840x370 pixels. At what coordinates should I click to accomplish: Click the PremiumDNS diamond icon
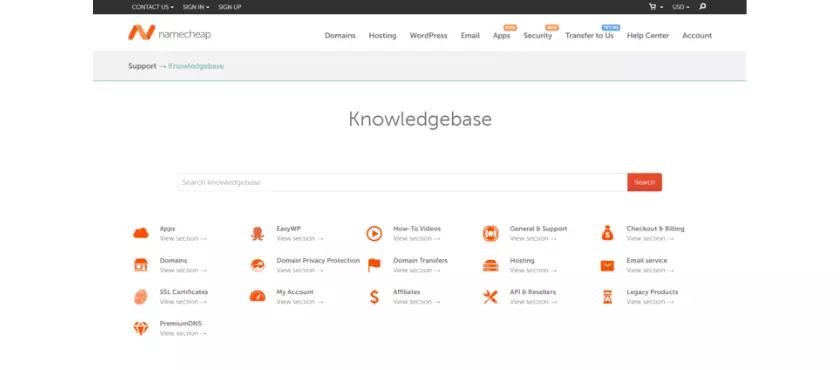[x=141, y=328]
